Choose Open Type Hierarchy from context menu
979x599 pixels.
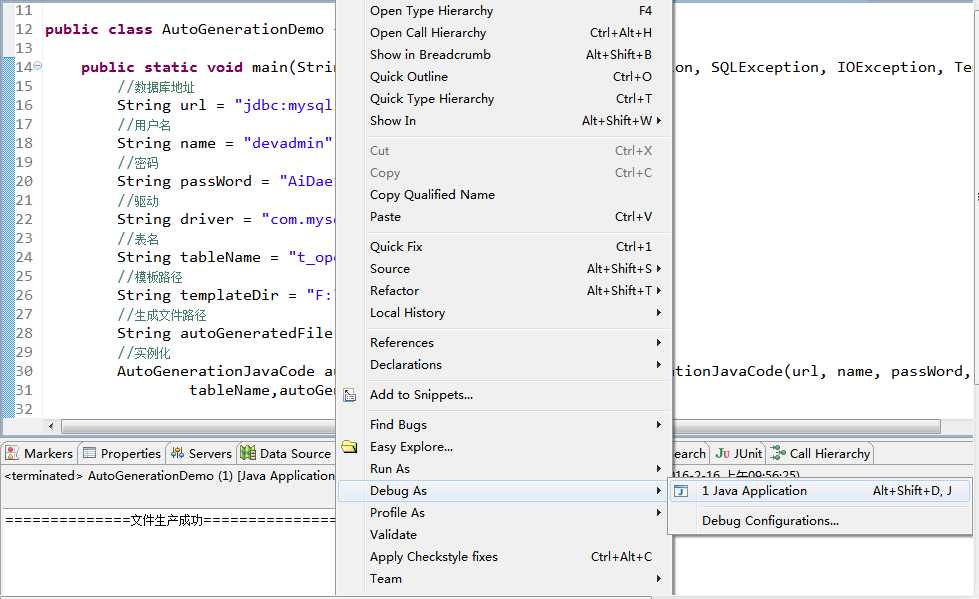504,11
